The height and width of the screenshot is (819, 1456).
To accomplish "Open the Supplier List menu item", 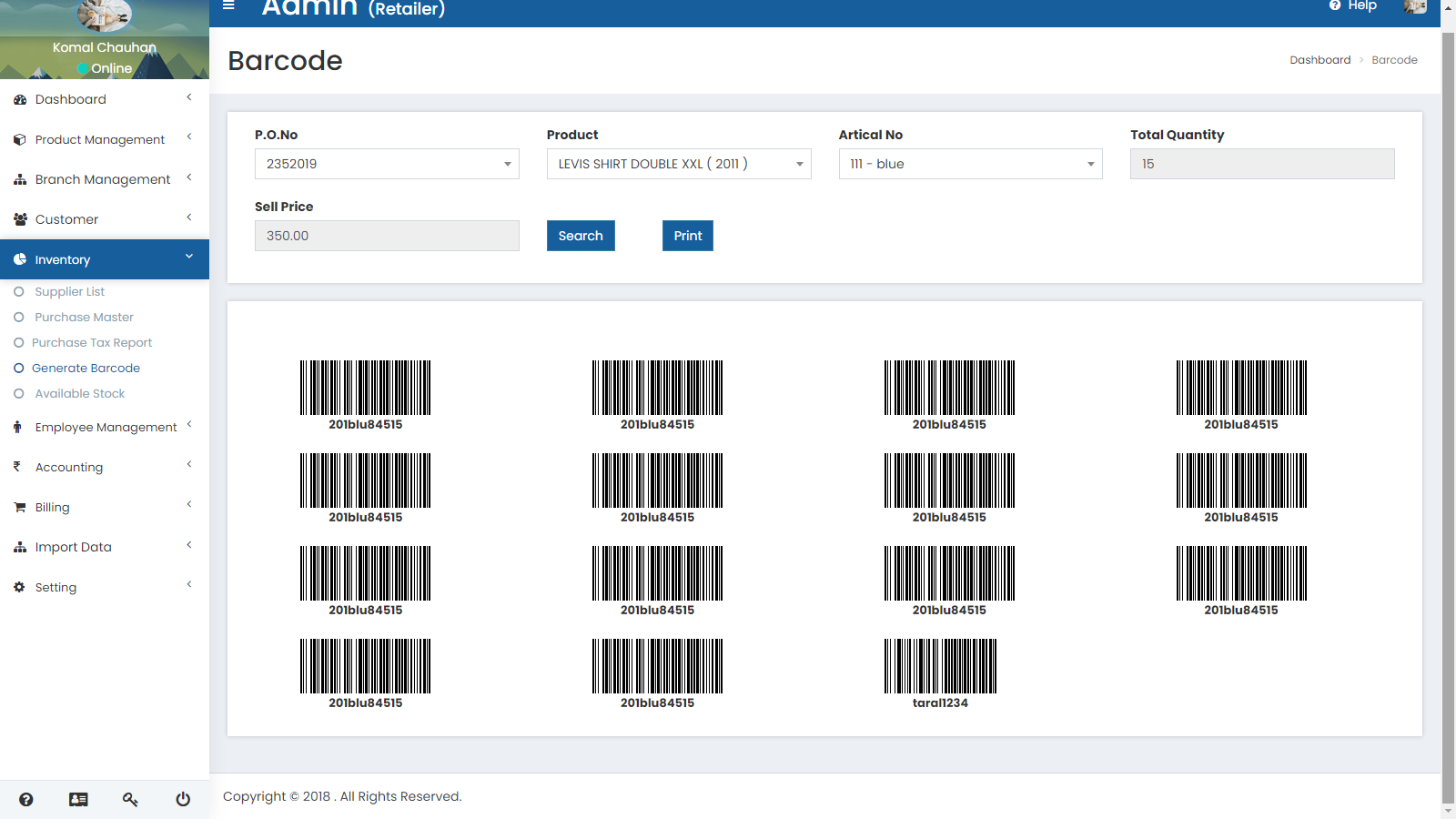I will [69, 291].
